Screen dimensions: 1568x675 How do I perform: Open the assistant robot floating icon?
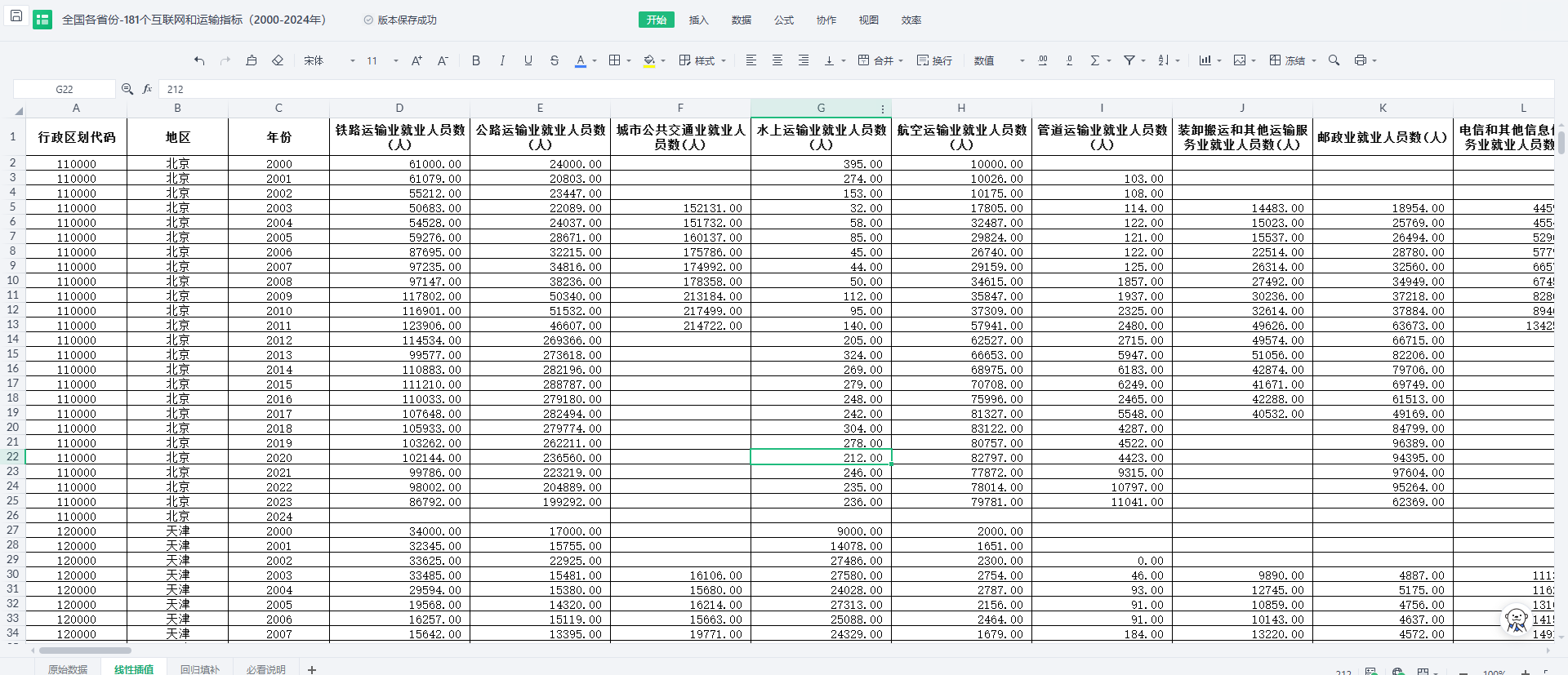(1517, 619)
